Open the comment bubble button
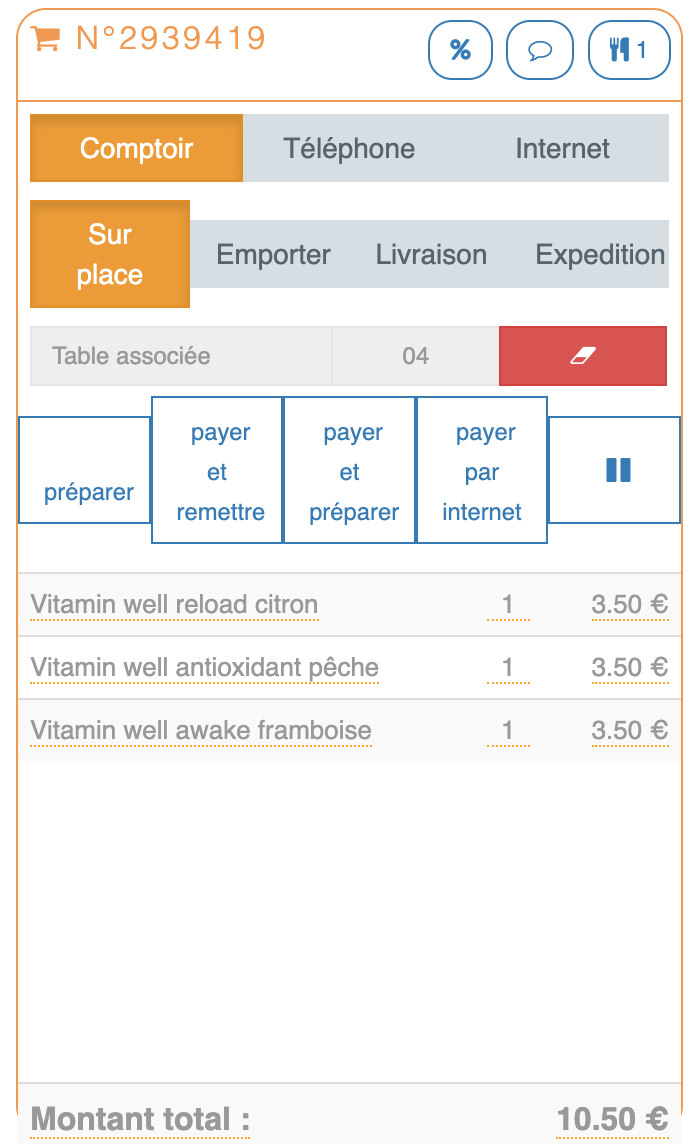 coord(540,49)
